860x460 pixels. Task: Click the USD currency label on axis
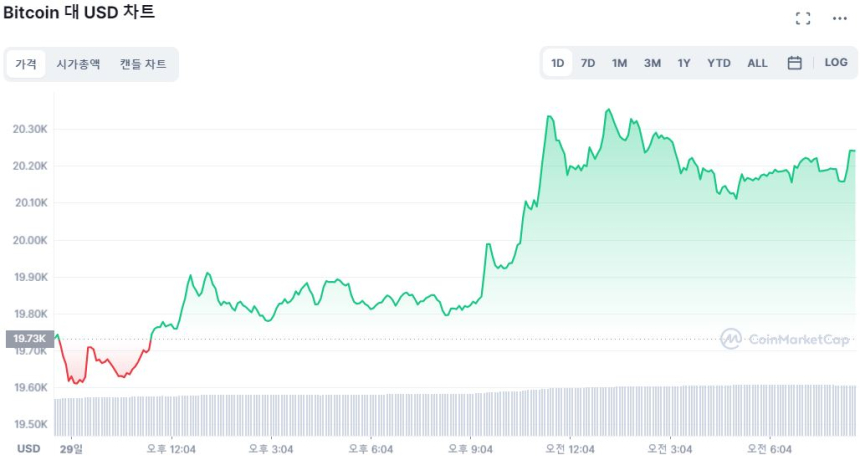coord(28,449)
